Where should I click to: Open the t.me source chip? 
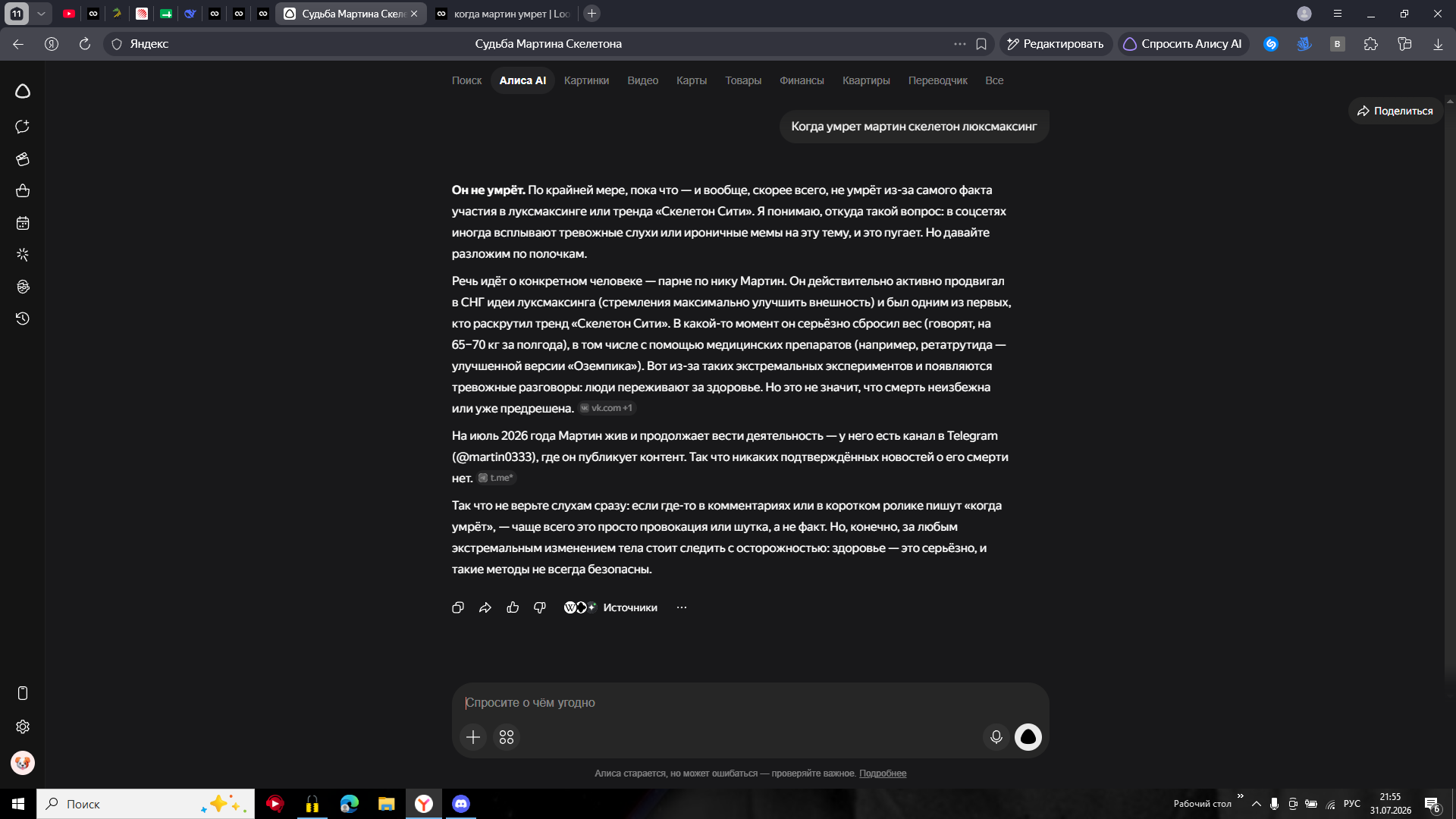click(x=497, y=478)
